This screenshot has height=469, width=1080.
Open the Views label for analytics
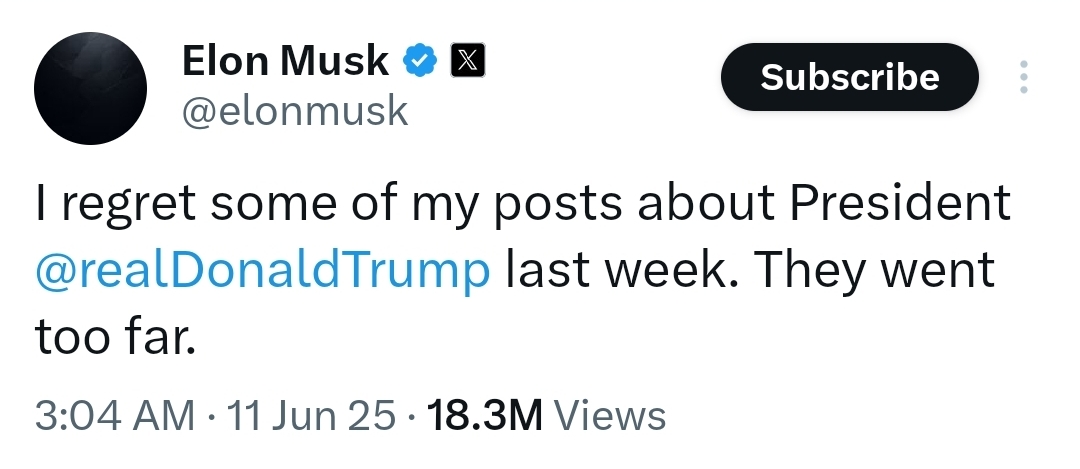(x=608, y=415)
